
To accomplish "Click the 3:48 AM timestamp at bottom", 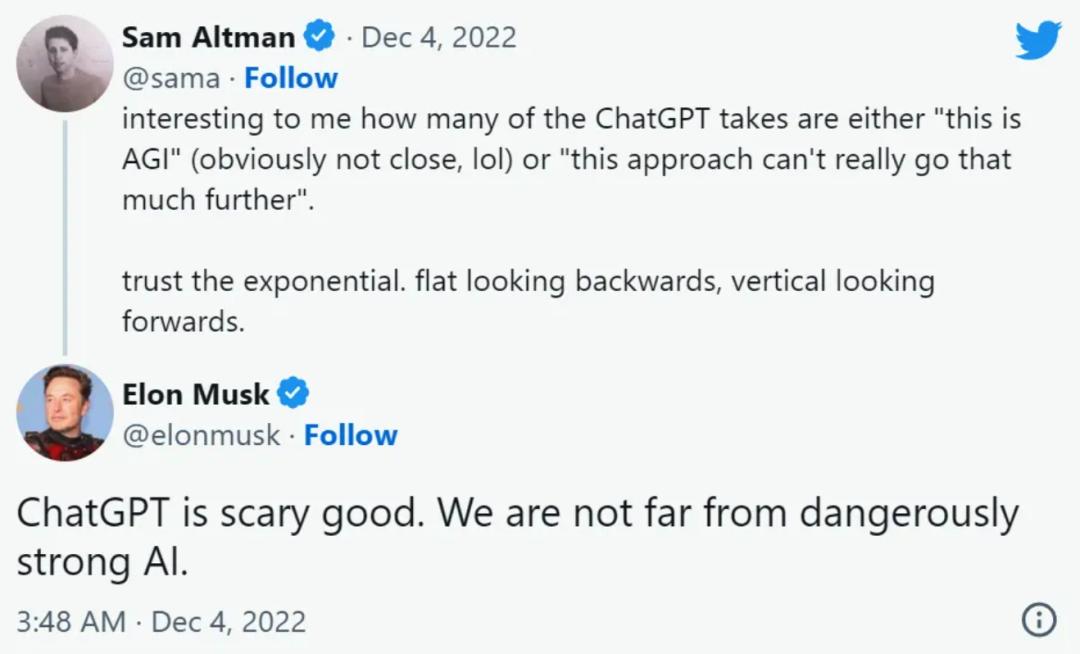I will pos(71,621).
